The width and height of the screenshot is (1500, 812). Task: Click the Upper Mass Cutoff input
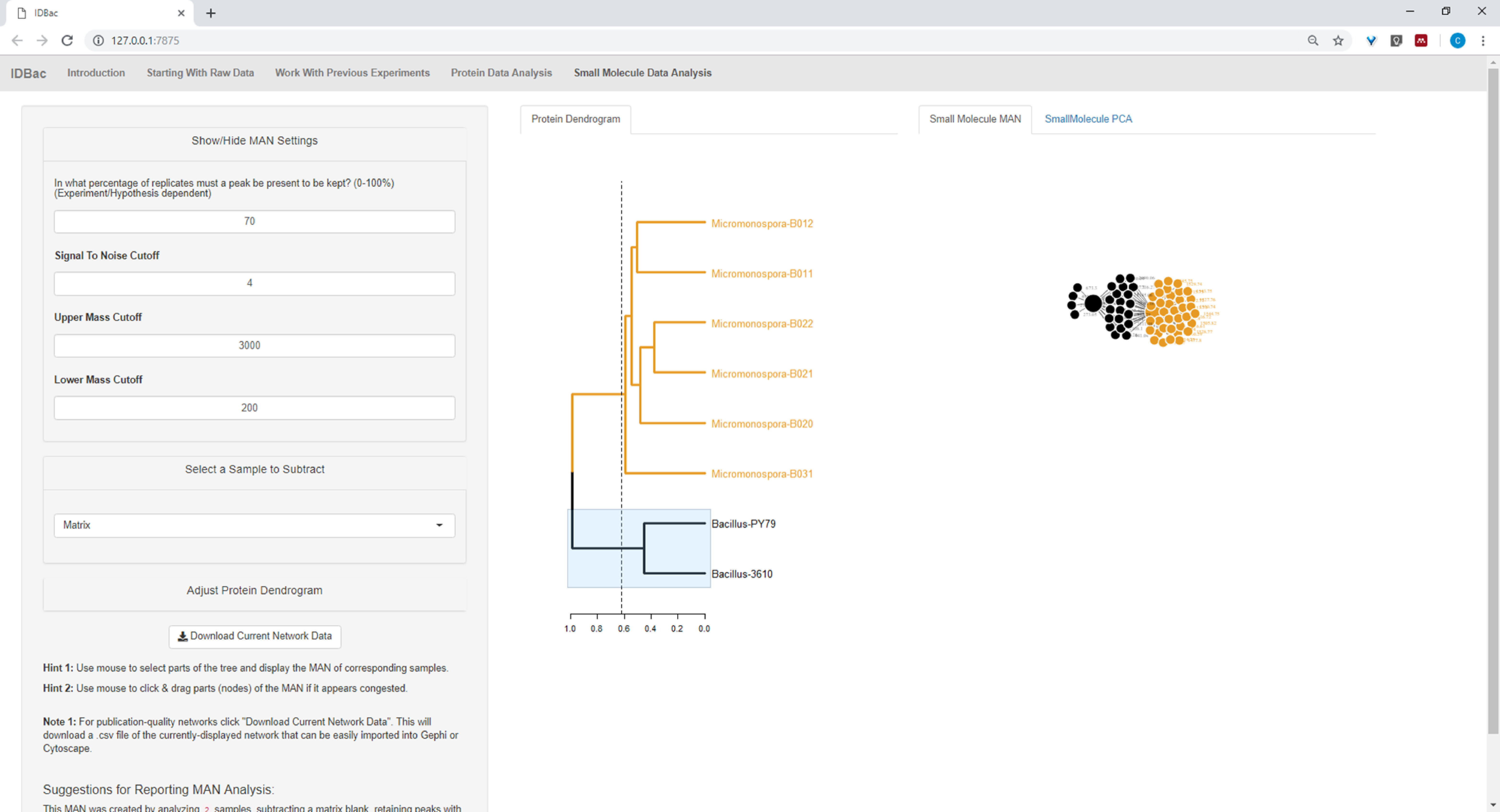[254, 346]
